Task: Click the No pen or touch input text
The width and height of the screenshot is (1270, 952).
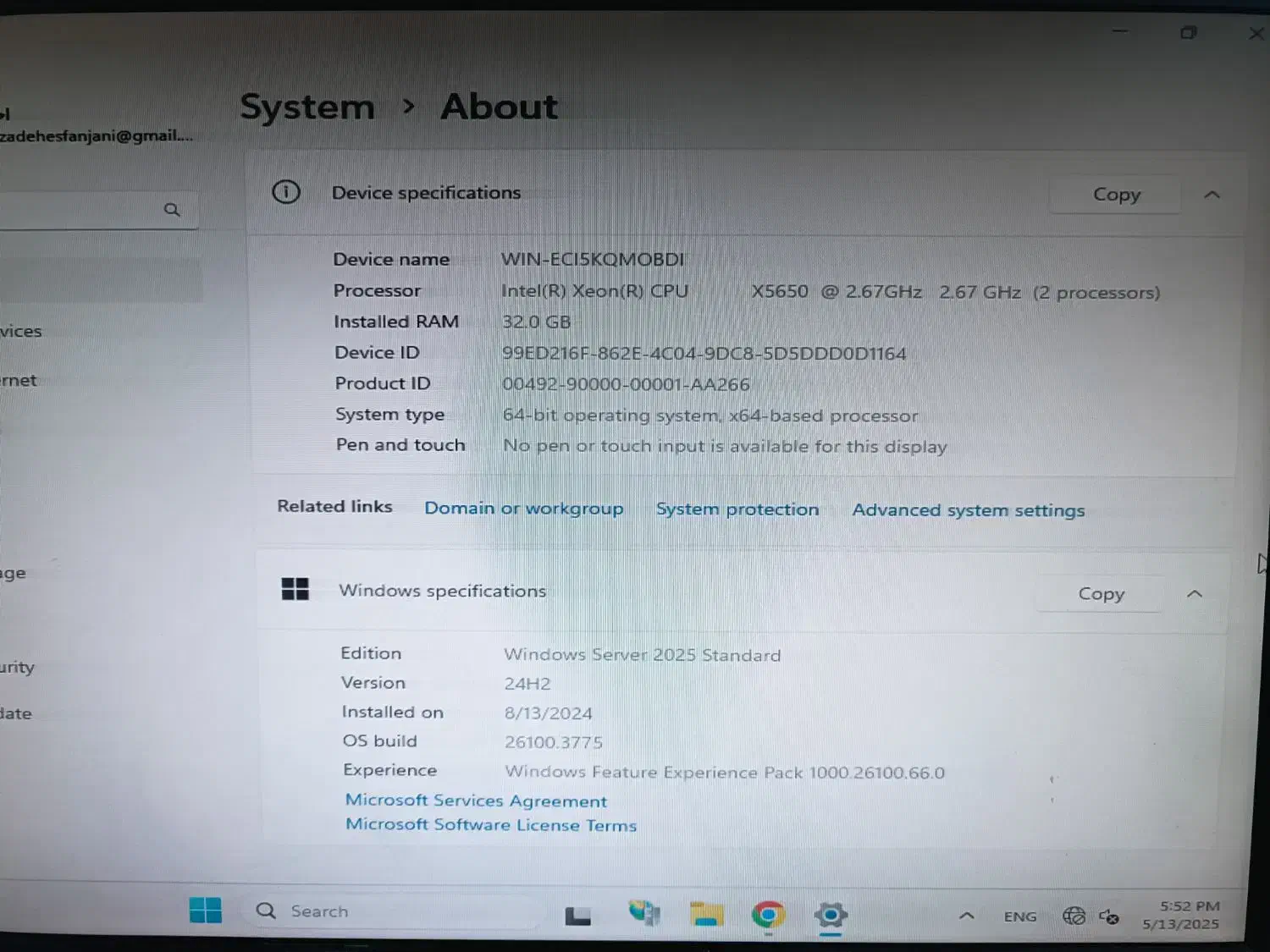Action: [x=725, y=446]
